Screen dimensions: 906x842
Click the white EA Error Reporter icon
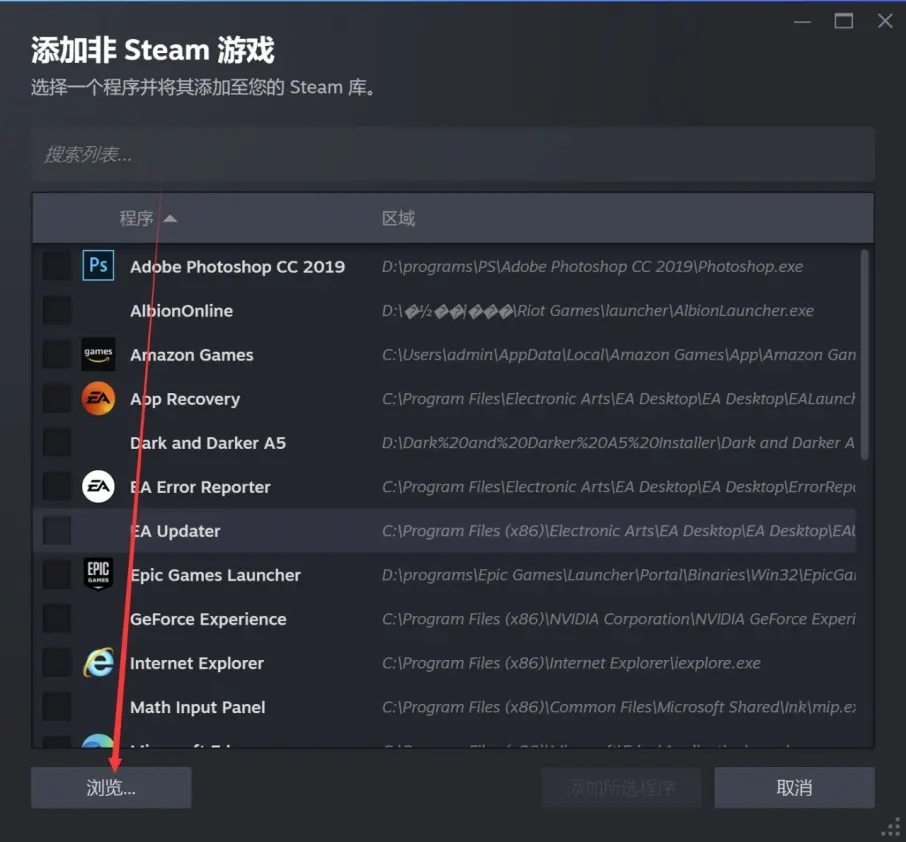[x=98, y=487]
